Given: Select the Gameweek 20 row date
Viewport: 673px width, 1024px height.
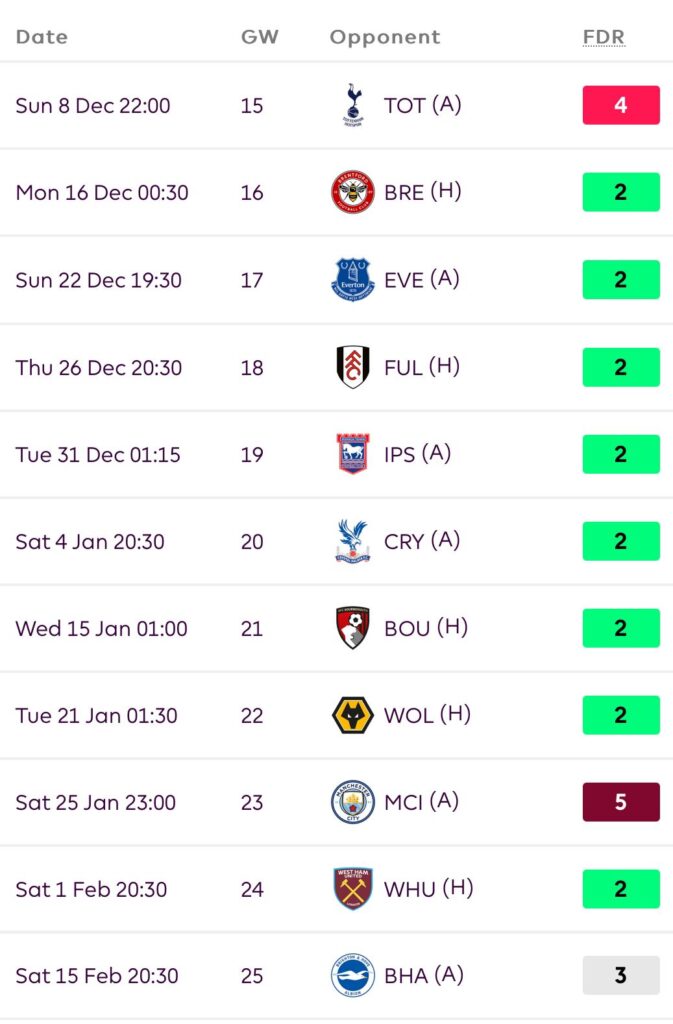Looking at the screenshot, I should point(90,542).
